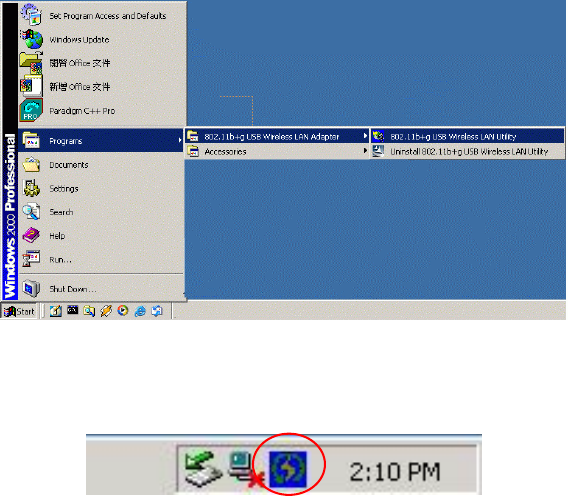The width and height of the screenshot is (568, 496).
Task: Click the first Quick Launch pencil icon
Action: [x=55, y=311]
